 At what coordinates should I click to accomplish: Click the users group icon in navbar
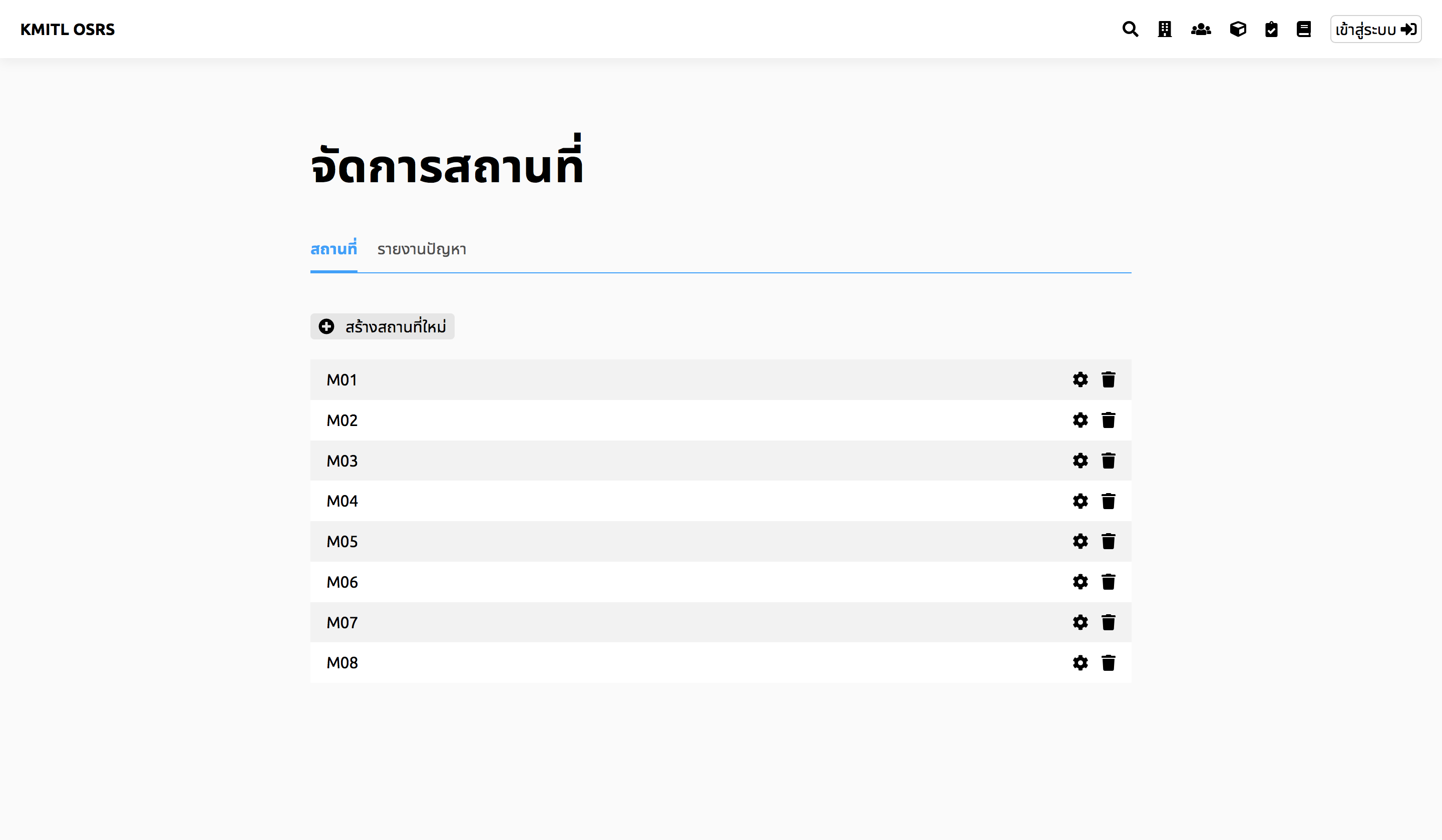click(x=1201, y=29)
